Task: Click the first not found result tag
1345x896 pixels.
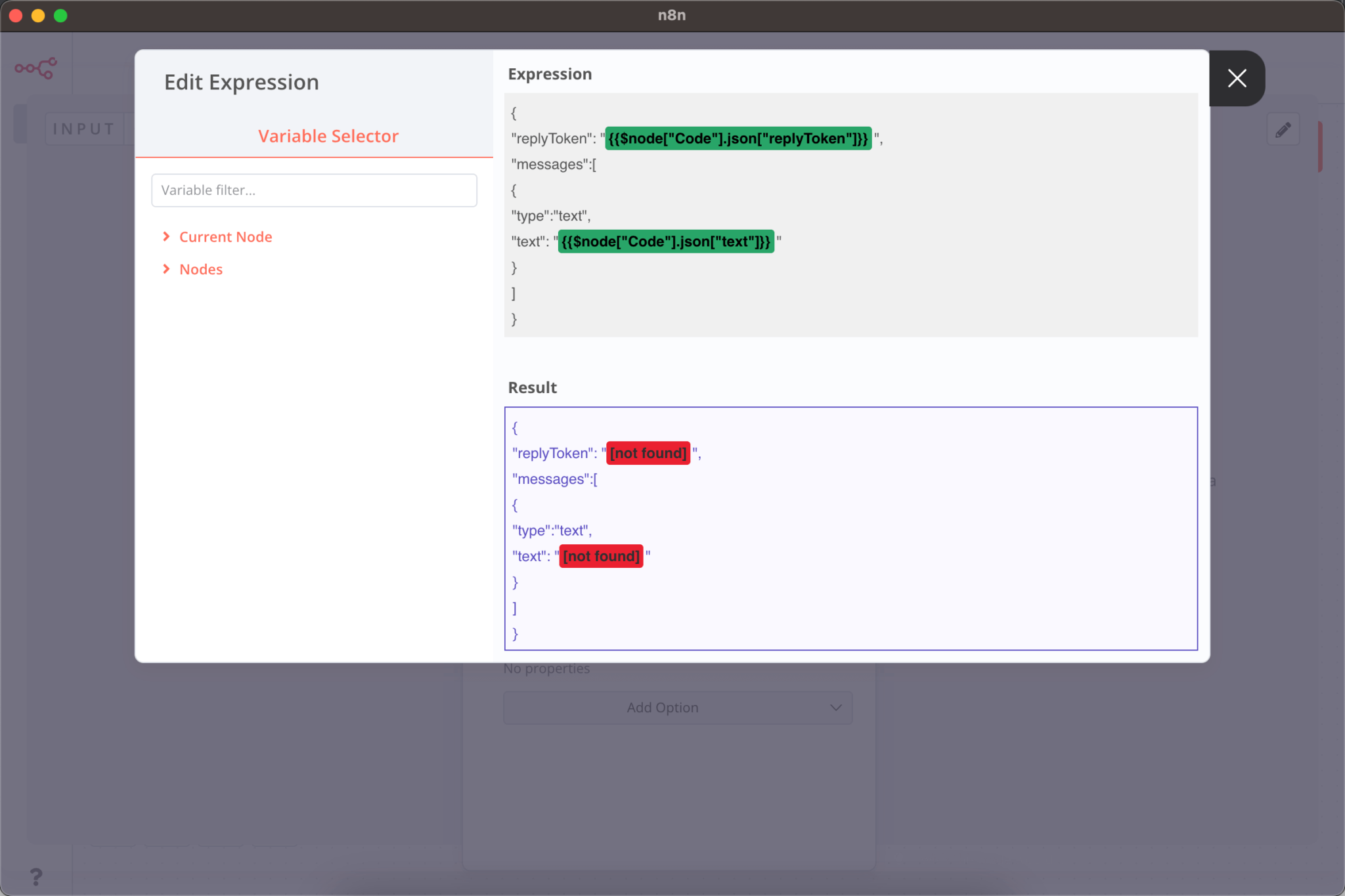Action: pos(648,453)
